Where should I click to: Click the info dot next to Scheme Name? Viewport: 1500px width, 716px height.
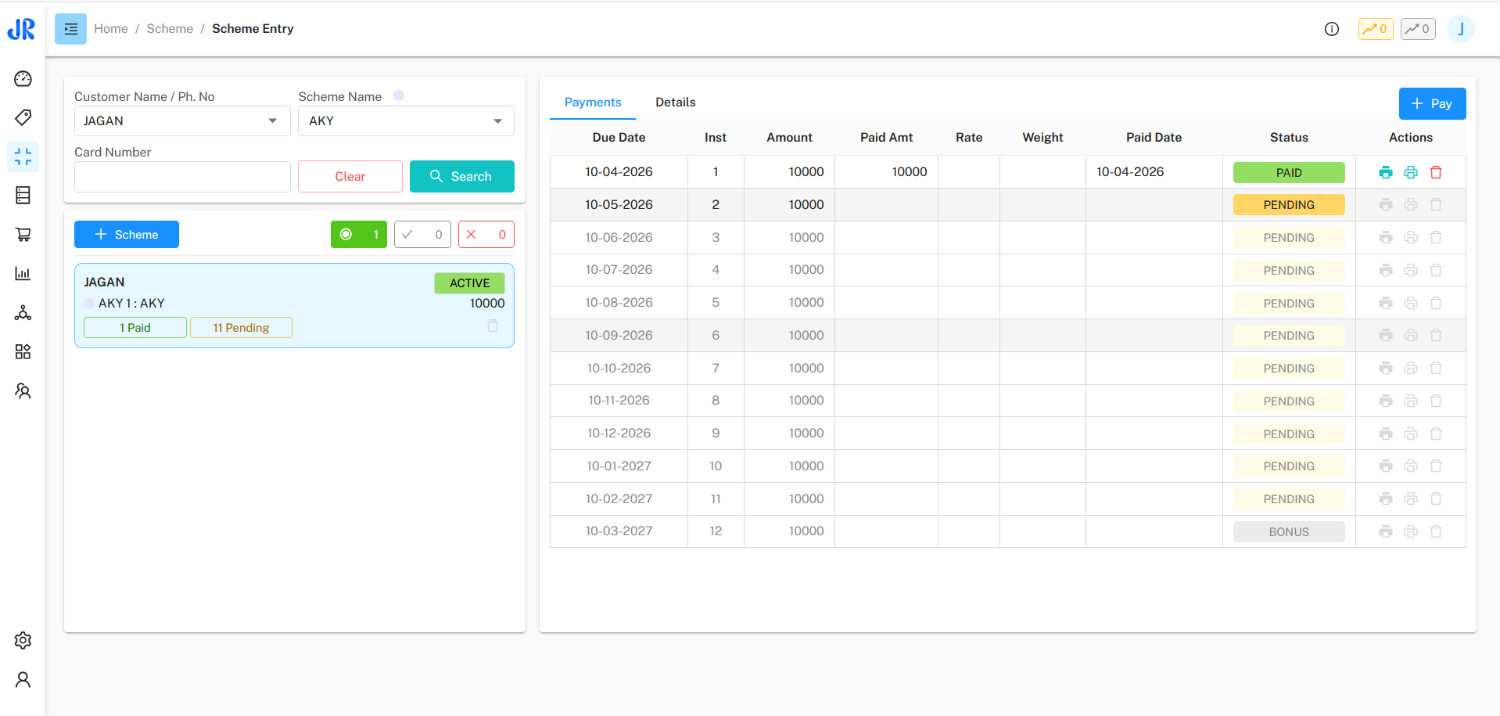399,96
